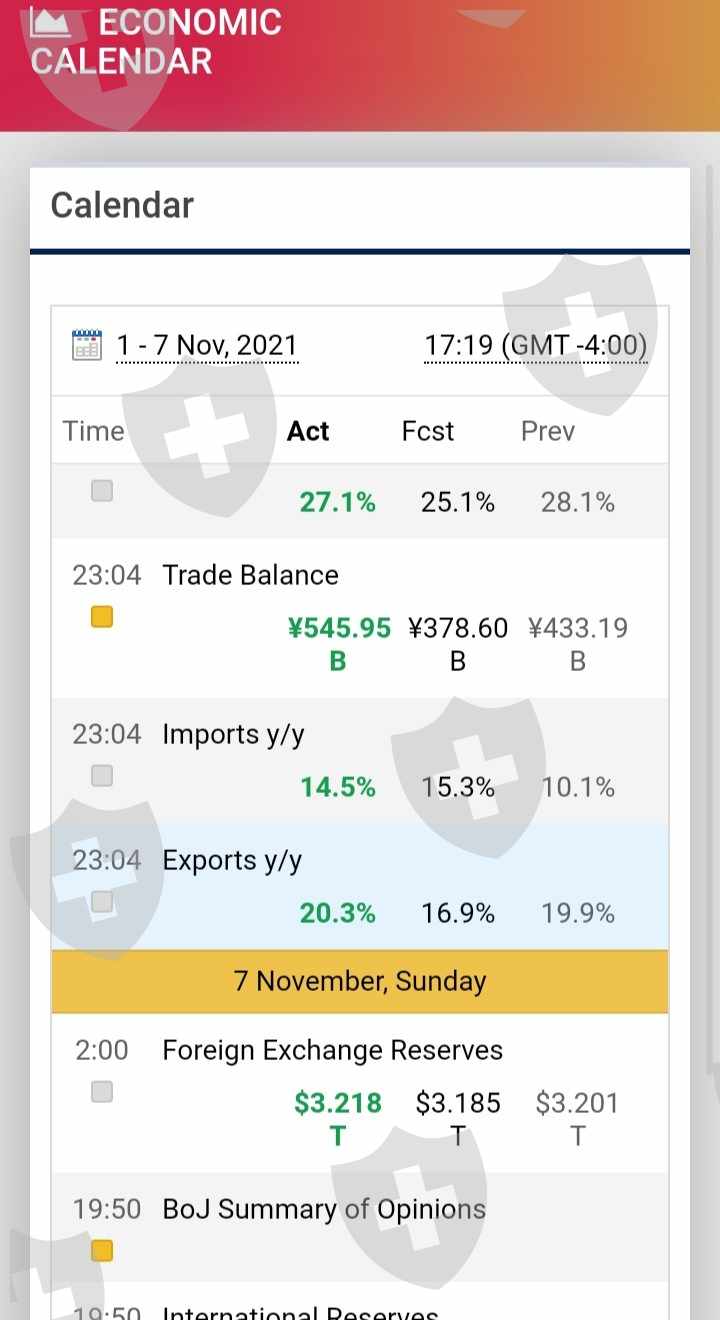The height and width of the screenshot is (1320, 720).
Task: Click the yellow impact marker under BoJ Summary
Action: click(102, 1250)
